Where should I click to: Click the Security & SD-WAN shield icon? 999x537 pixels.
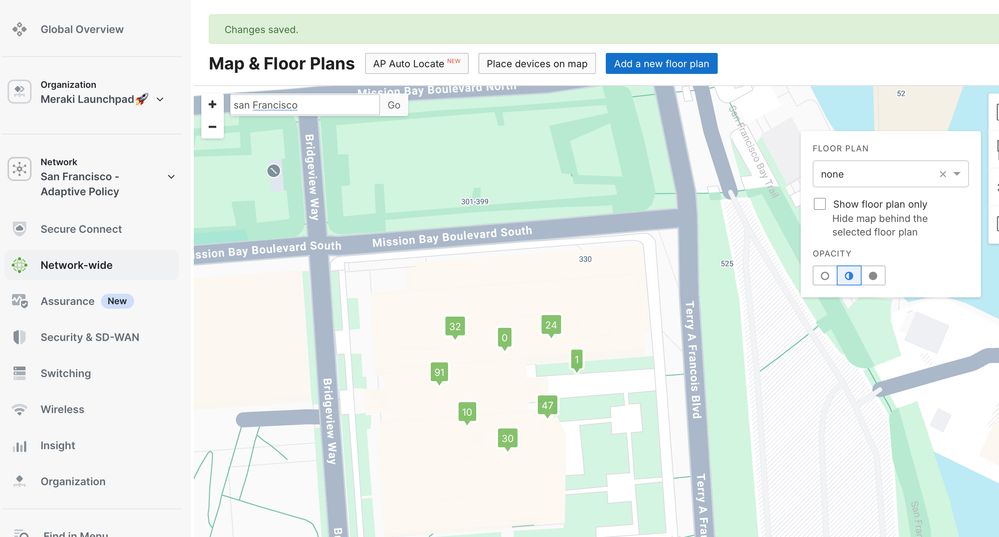point(19,337)
